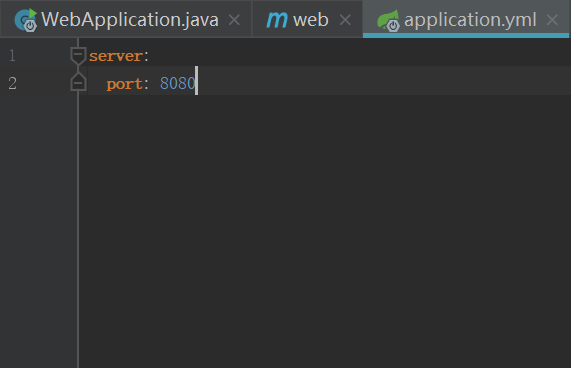Click the Spring Boot run icon on WebApplication.java
The image size is (571, 368).
25,20
